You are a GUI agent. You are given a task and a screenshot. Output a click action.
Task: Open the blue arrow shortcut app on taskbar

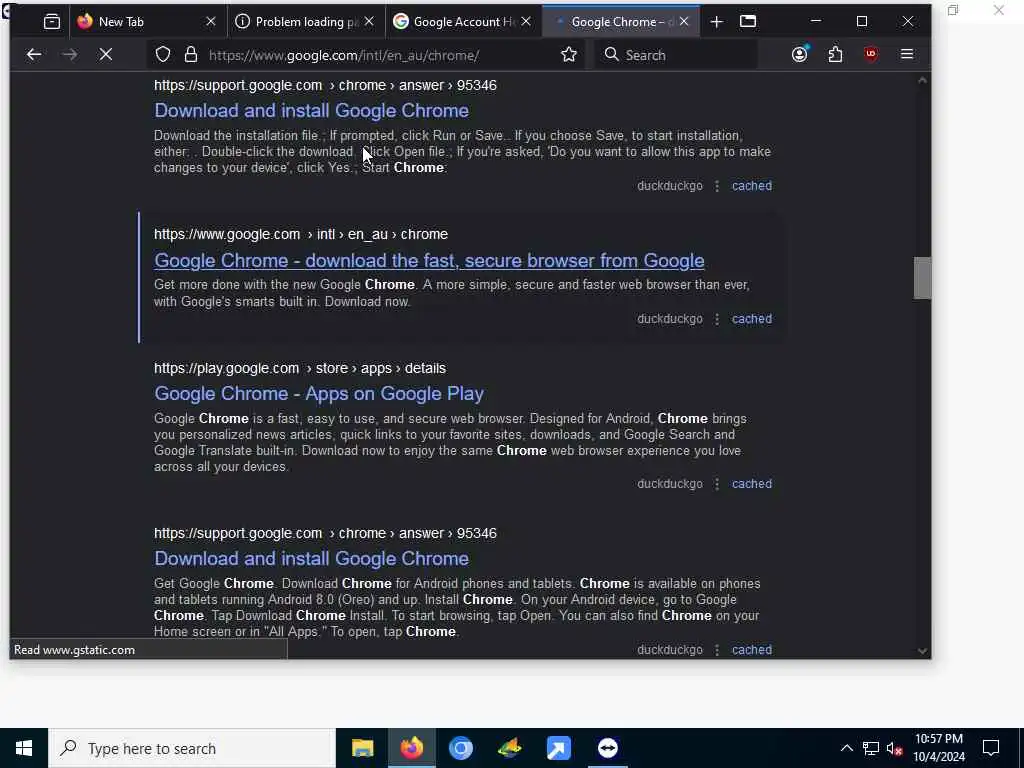[x=558, y=748]
